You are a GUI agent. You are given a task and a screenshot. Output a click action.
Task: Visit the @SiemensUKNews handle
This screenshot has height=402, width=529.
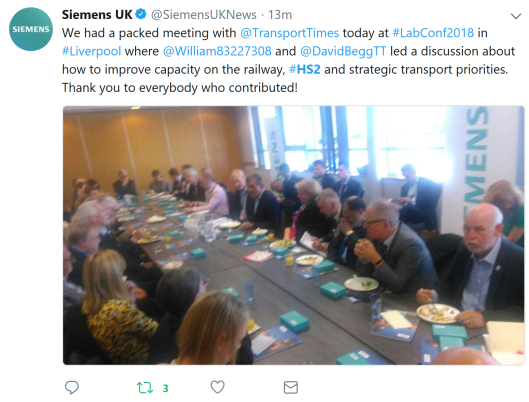click(x=203, y=15)
